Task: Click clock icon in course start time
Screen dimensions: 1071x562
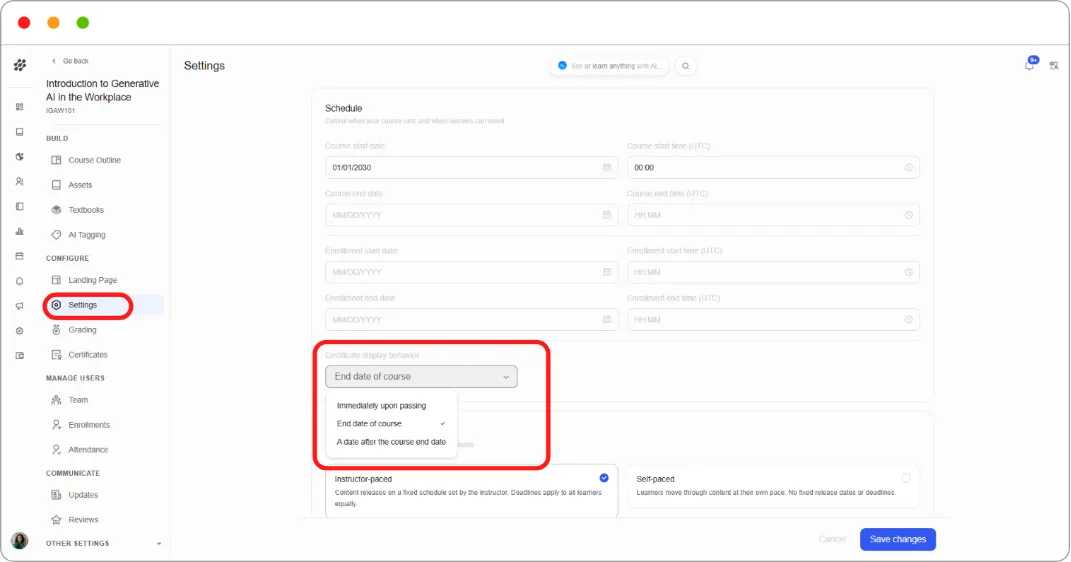Action: [x=908, y=167]
